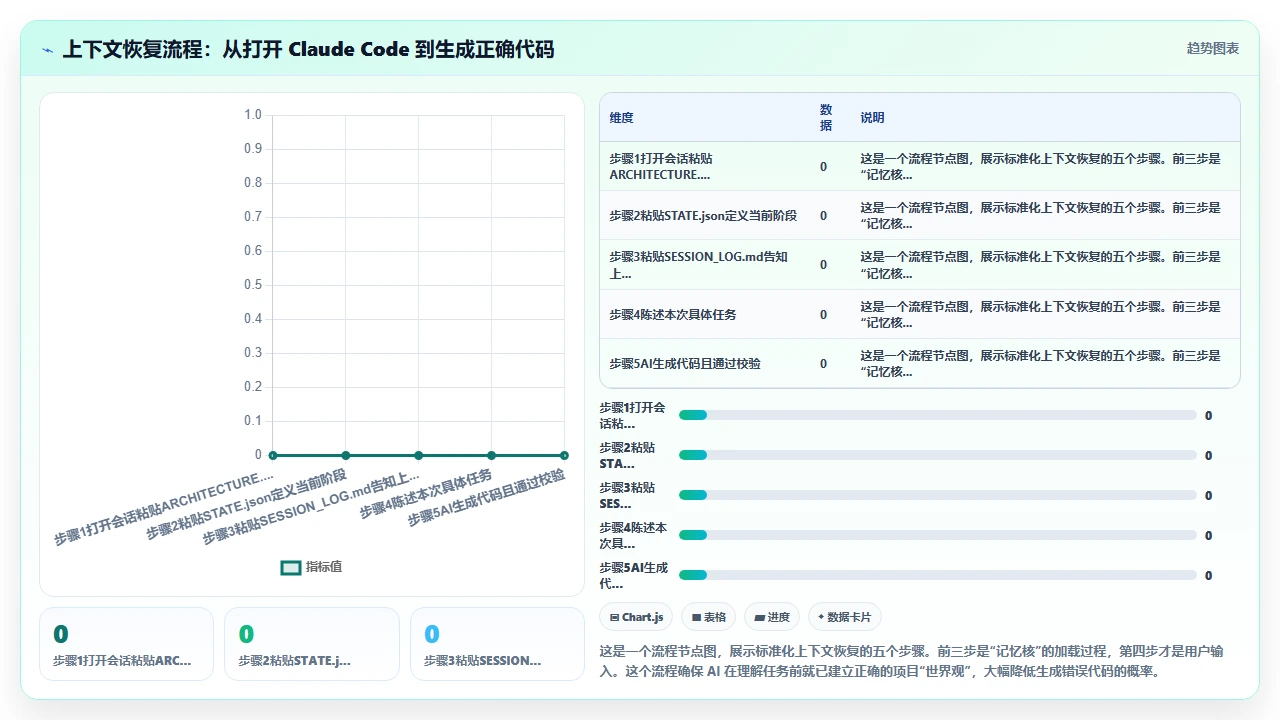Click progress bar for 步骤5AI生成代...
This screenshot has width=1280, height=720.
click(x=937, y=575)
